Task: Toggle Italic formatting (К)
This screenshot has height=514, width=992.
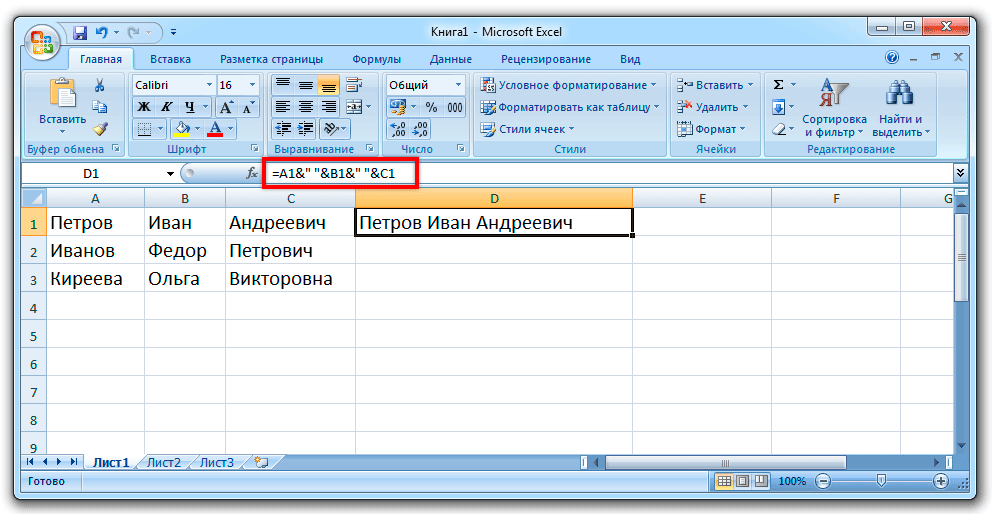Action: coord(166,107)
